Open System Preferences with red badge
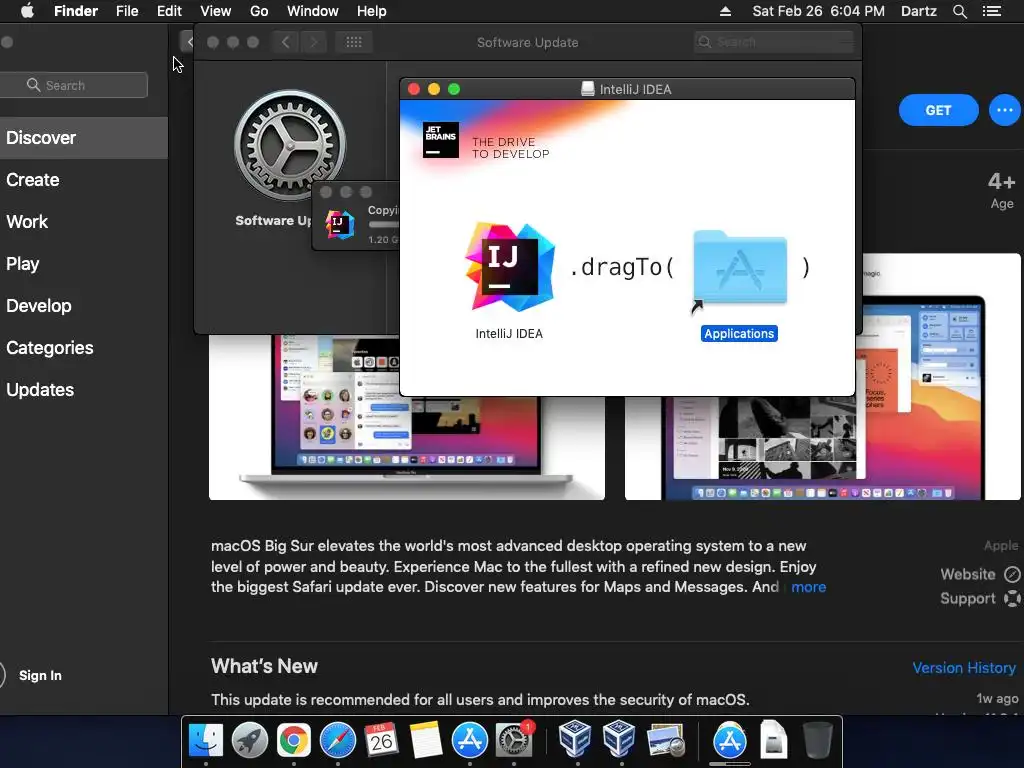 tap(515, 741)
